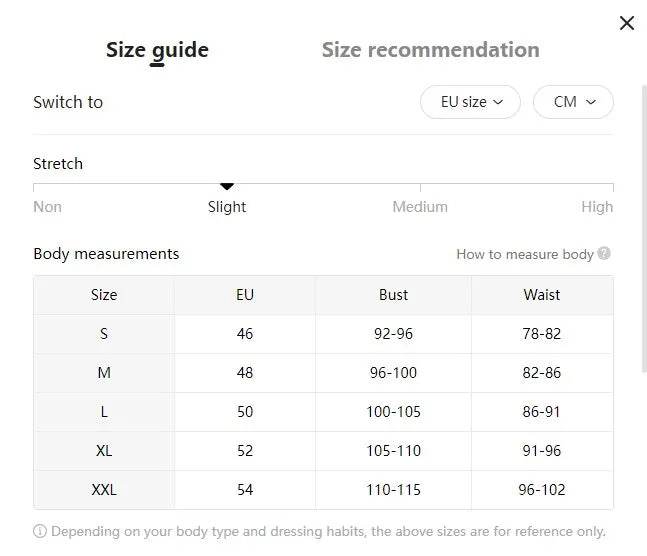The height and width of the screenshot is (556, 647).
Task: Open the How to measure body link
Action: 525,254
